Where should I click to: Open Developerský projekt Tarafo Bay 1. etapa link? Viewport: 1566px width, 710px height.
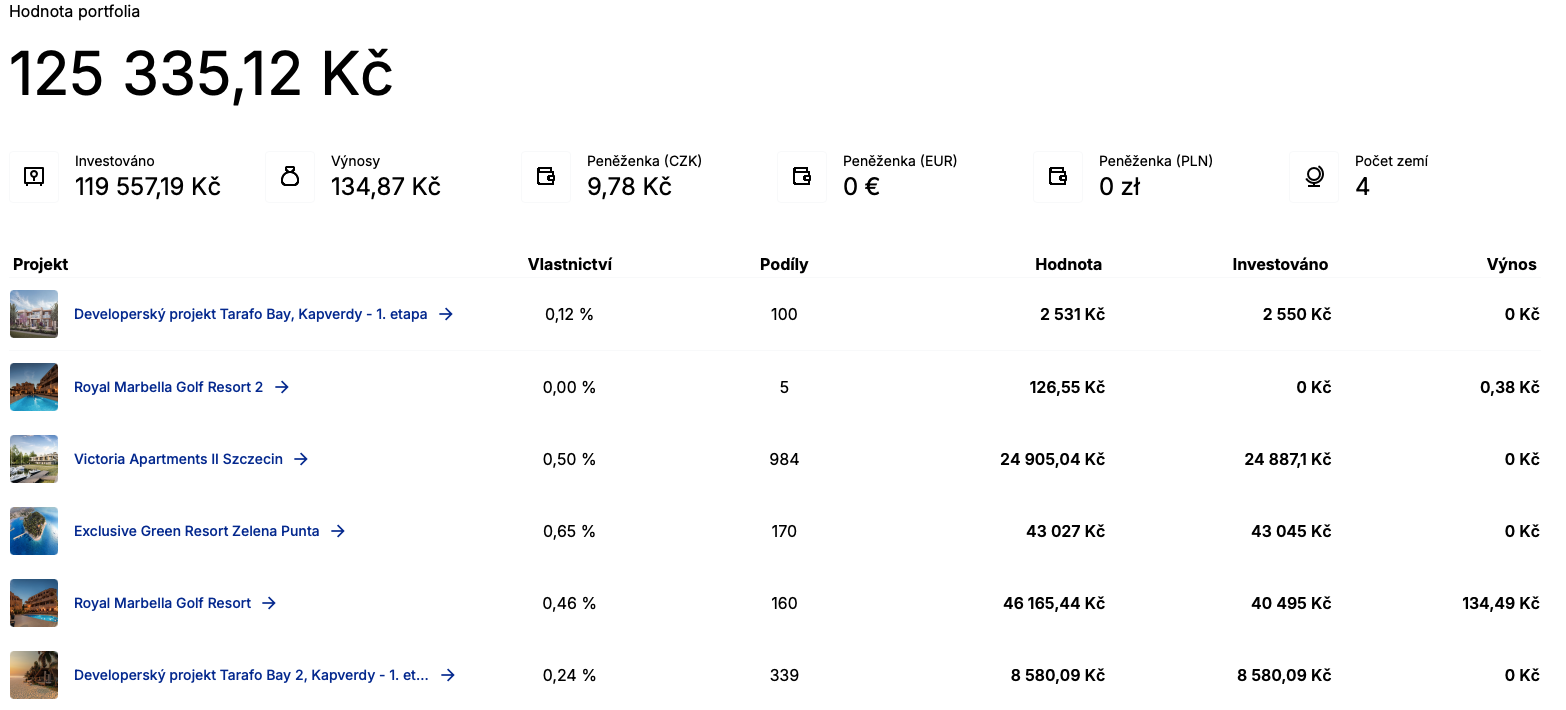(250, 314)
